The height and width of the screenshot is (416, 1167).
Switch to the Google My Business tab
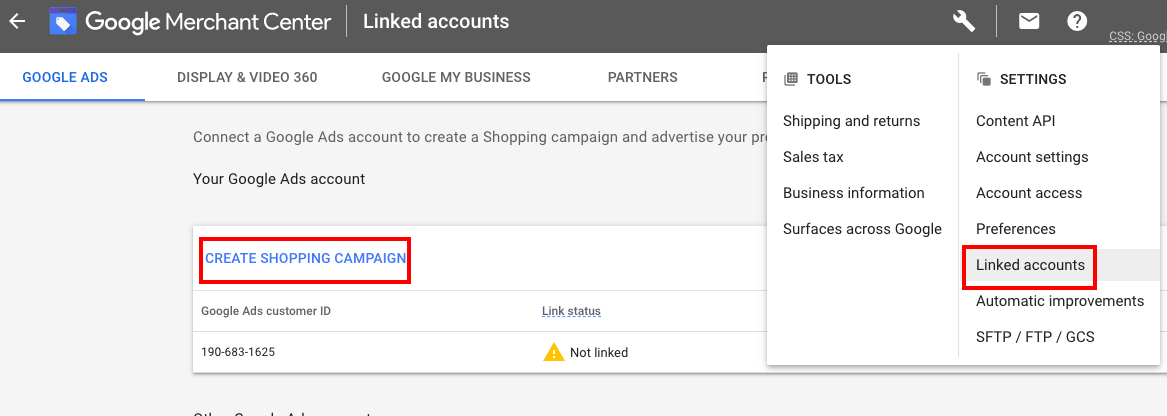tap(456, 77)
